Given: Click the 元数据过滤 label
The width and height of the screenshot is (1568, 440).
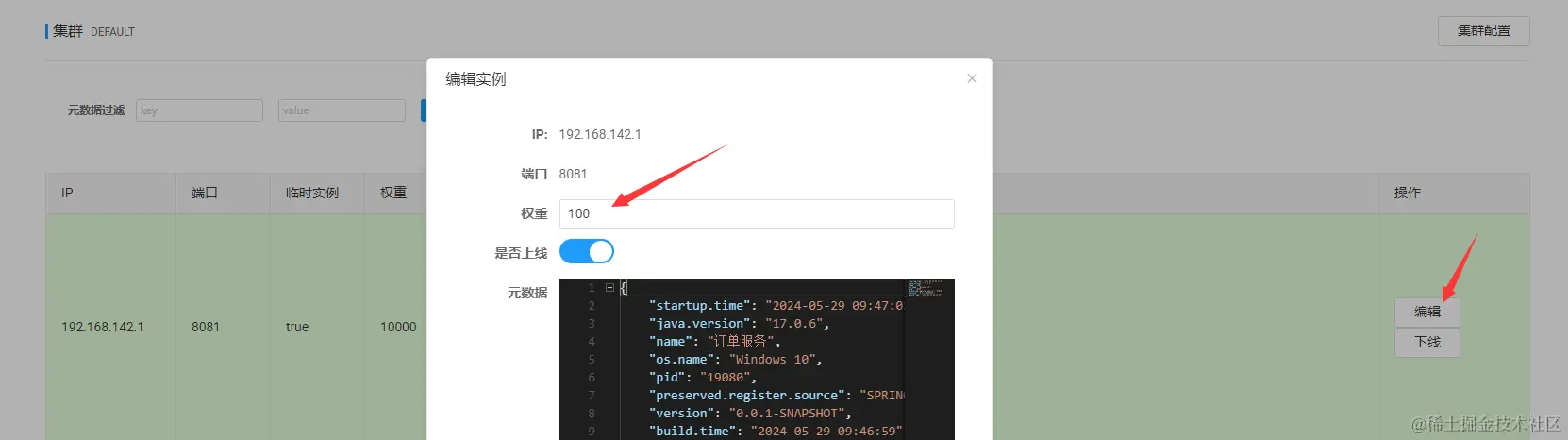Looking at the screenshot, I should (96, 110).
